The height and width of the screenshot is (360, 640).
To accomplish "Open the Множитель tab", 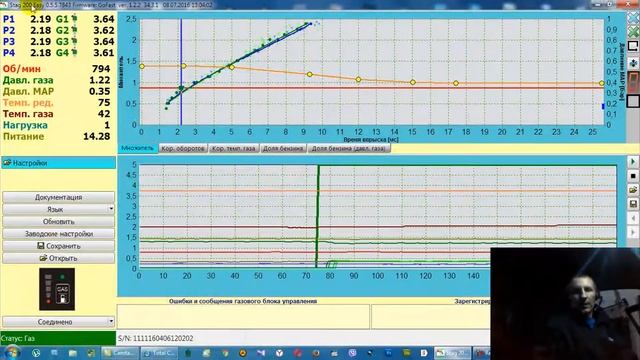I will pos(138,148).
